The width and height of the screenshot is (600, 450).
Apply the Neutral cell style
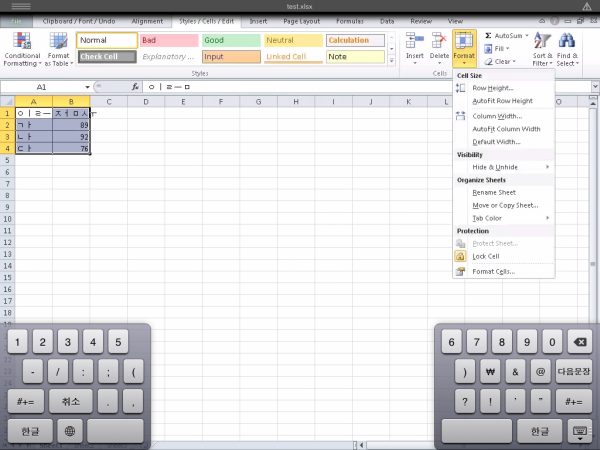point(293,40)
